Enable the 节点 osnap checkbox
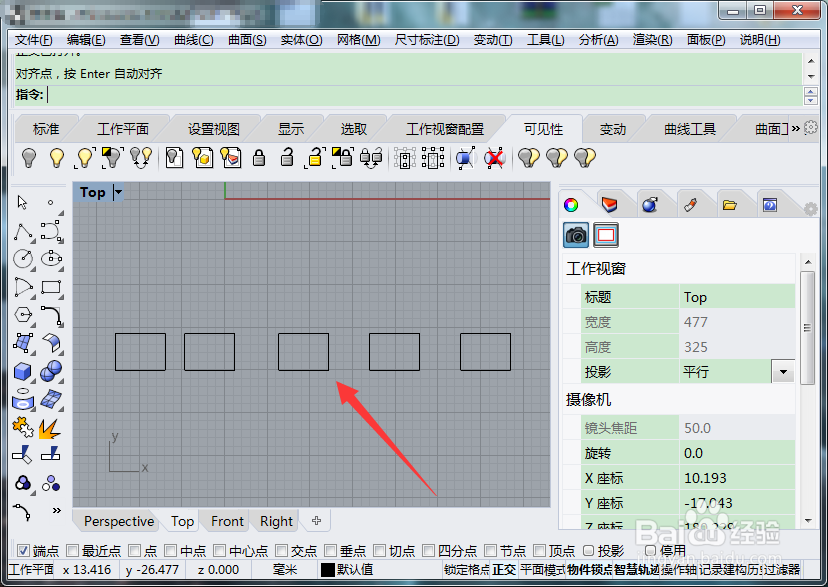Screen dimensions: 828x587 (x=491, y=551)
